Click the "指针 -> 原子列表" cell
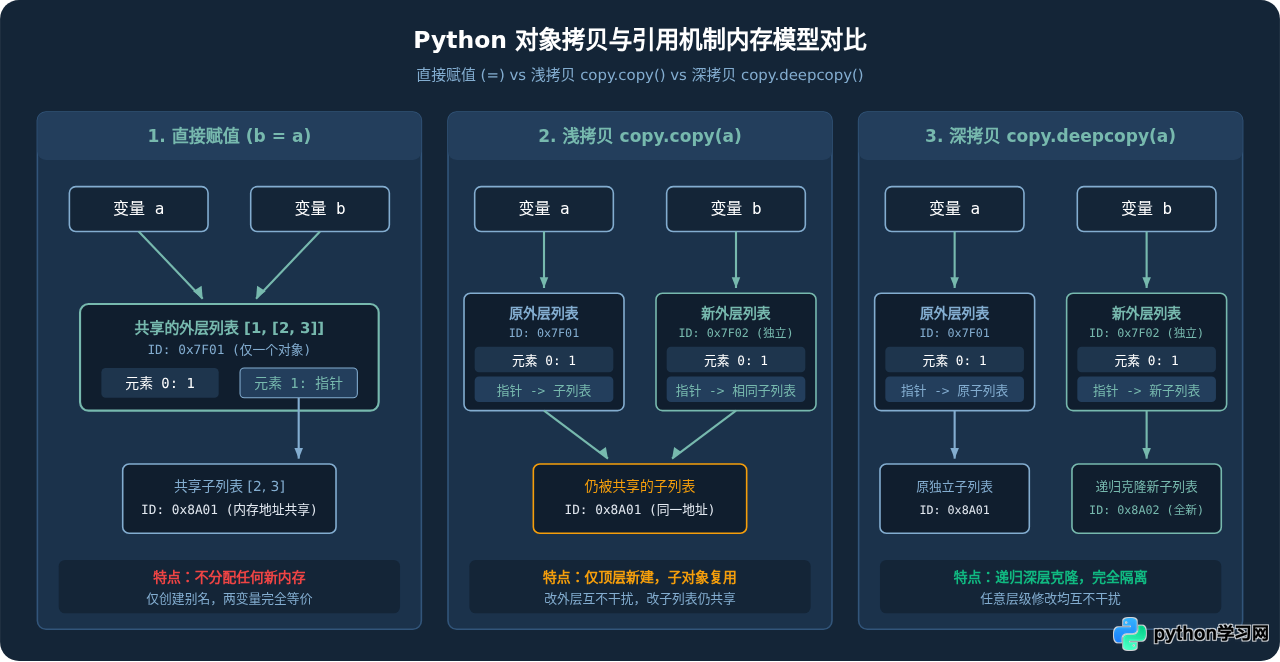 [x=954, y=390]
